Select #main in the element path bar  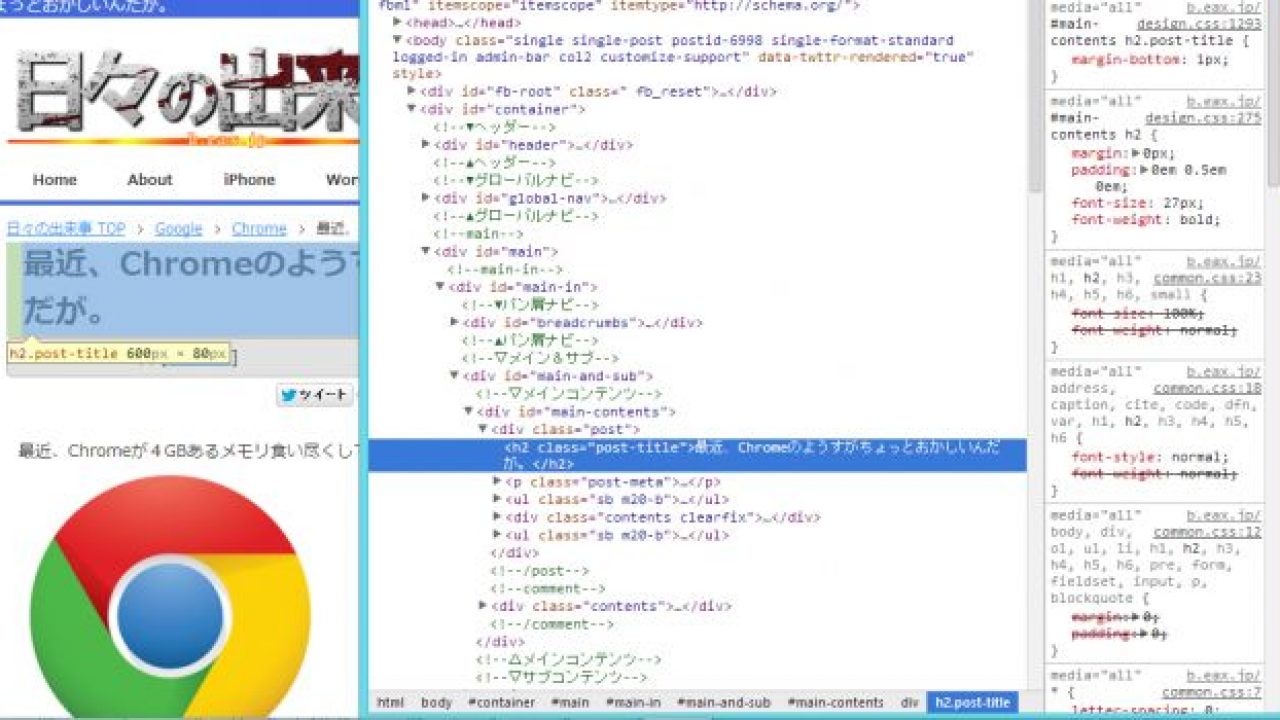(570, 703)
